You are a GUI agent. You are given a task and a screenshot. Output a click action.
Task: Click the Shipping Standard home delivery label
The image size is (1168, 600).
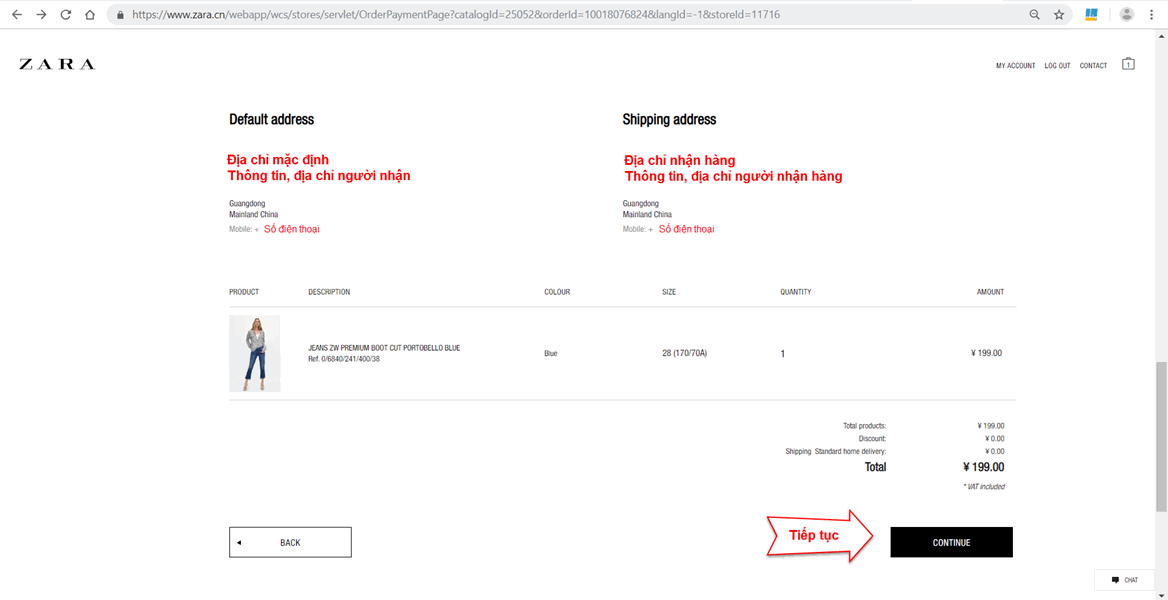836,452
